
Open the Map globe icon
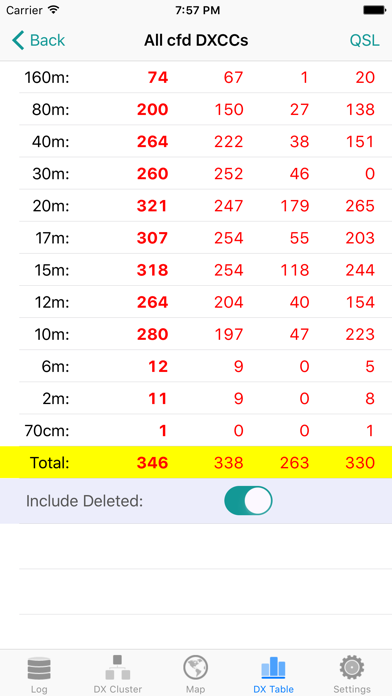point(196,668)
